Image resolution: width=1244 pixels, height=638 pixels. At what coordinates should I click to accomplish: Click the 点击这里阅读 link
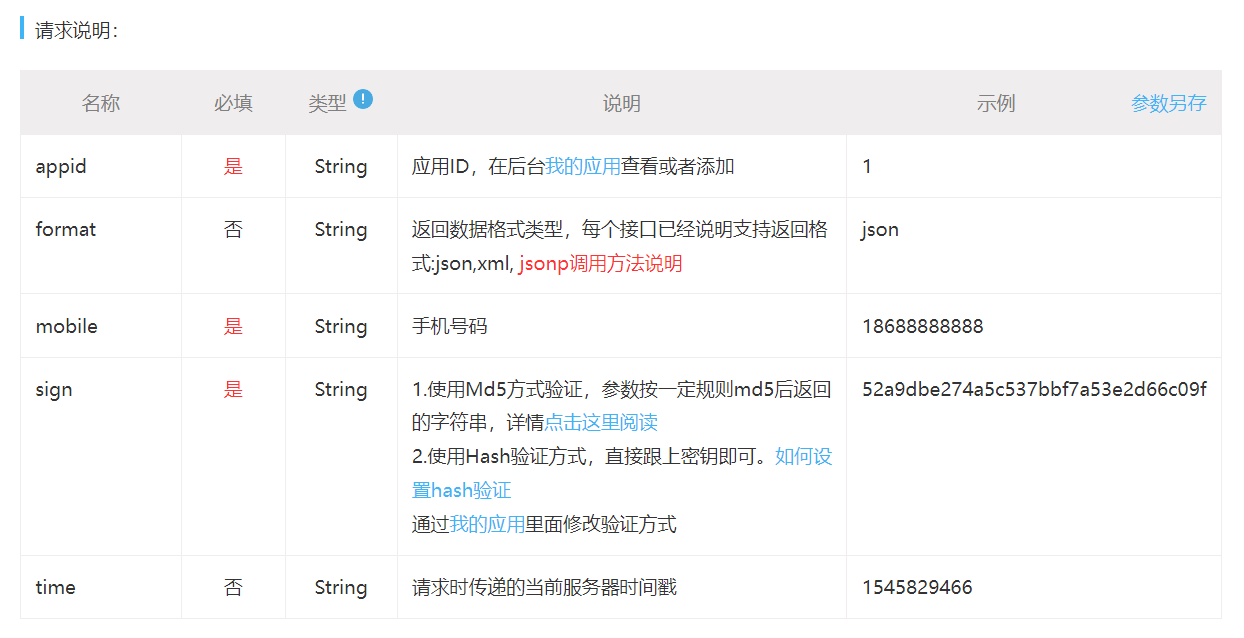tap(600, 422)
